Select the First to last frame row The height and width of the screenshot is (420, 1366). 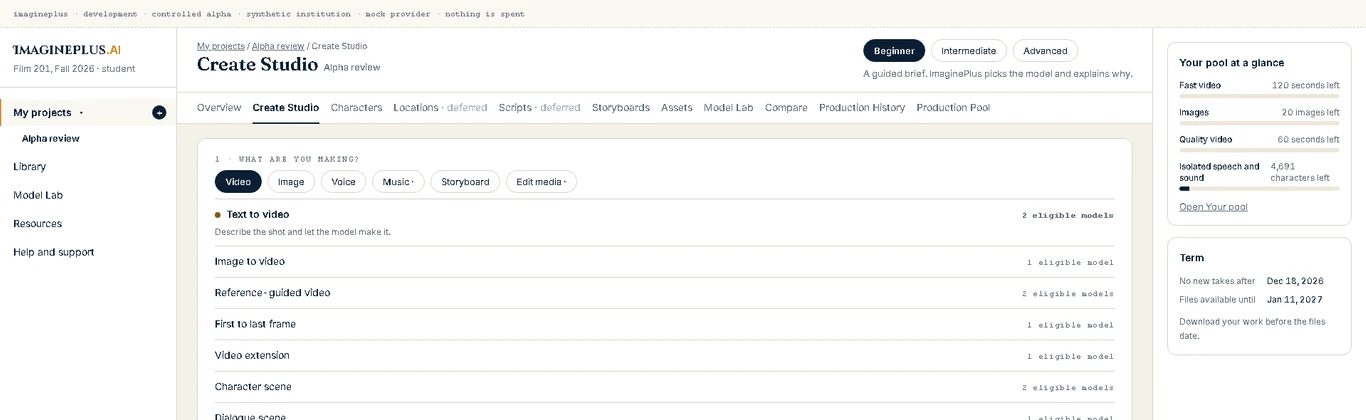point(664,324)
